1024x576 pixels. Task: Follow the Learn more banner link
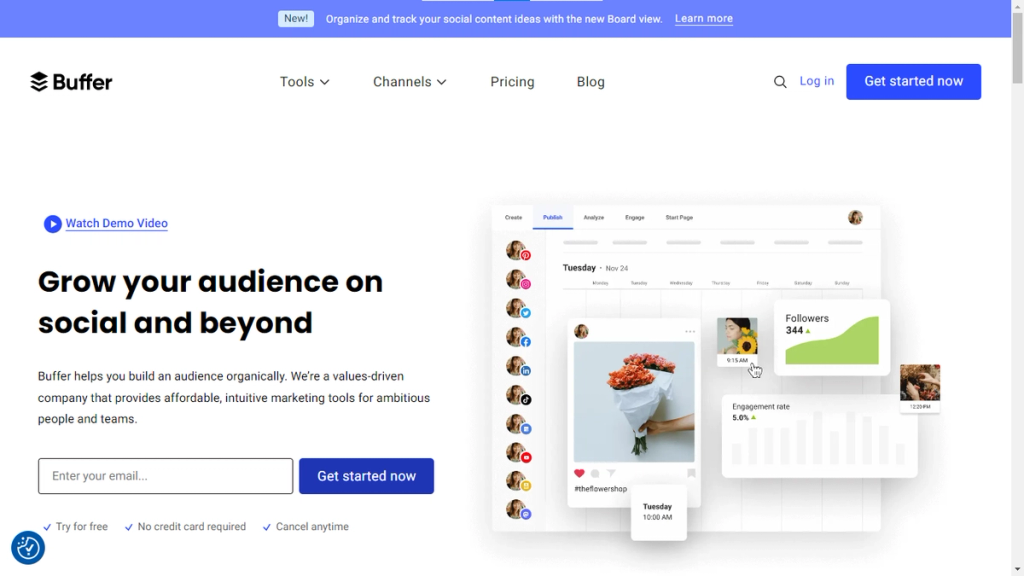(703, 18)
